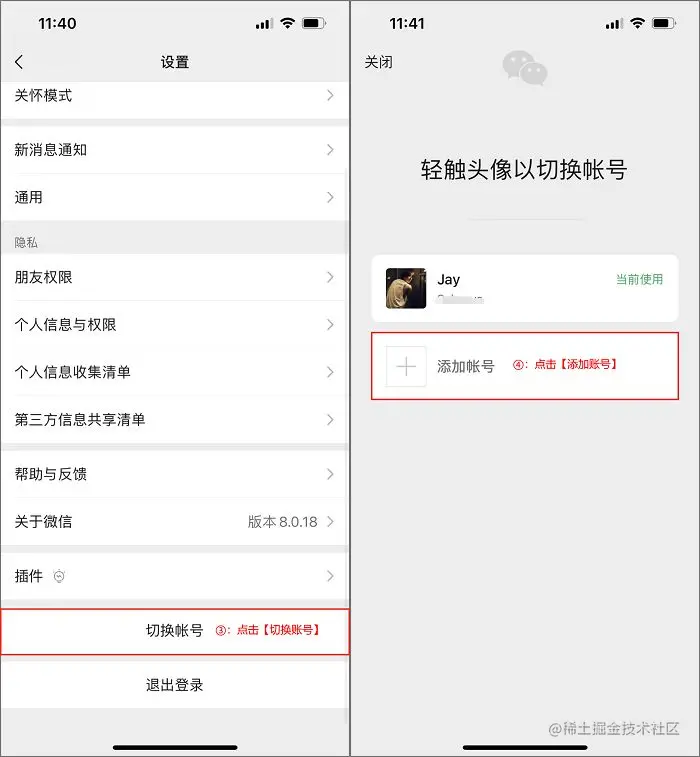Viewport: 700px width, 757px height.
Task: Open 帮助与反馈 row
Action: (175, 474)
